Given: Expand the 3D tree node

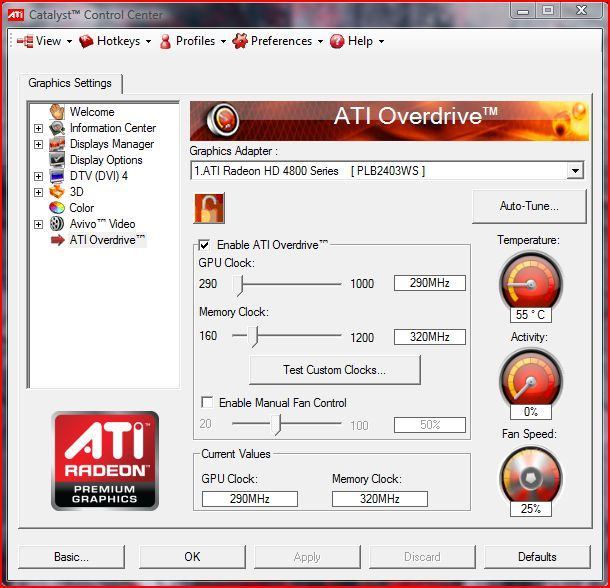Looking at the screenshot, I should [38, 192].
